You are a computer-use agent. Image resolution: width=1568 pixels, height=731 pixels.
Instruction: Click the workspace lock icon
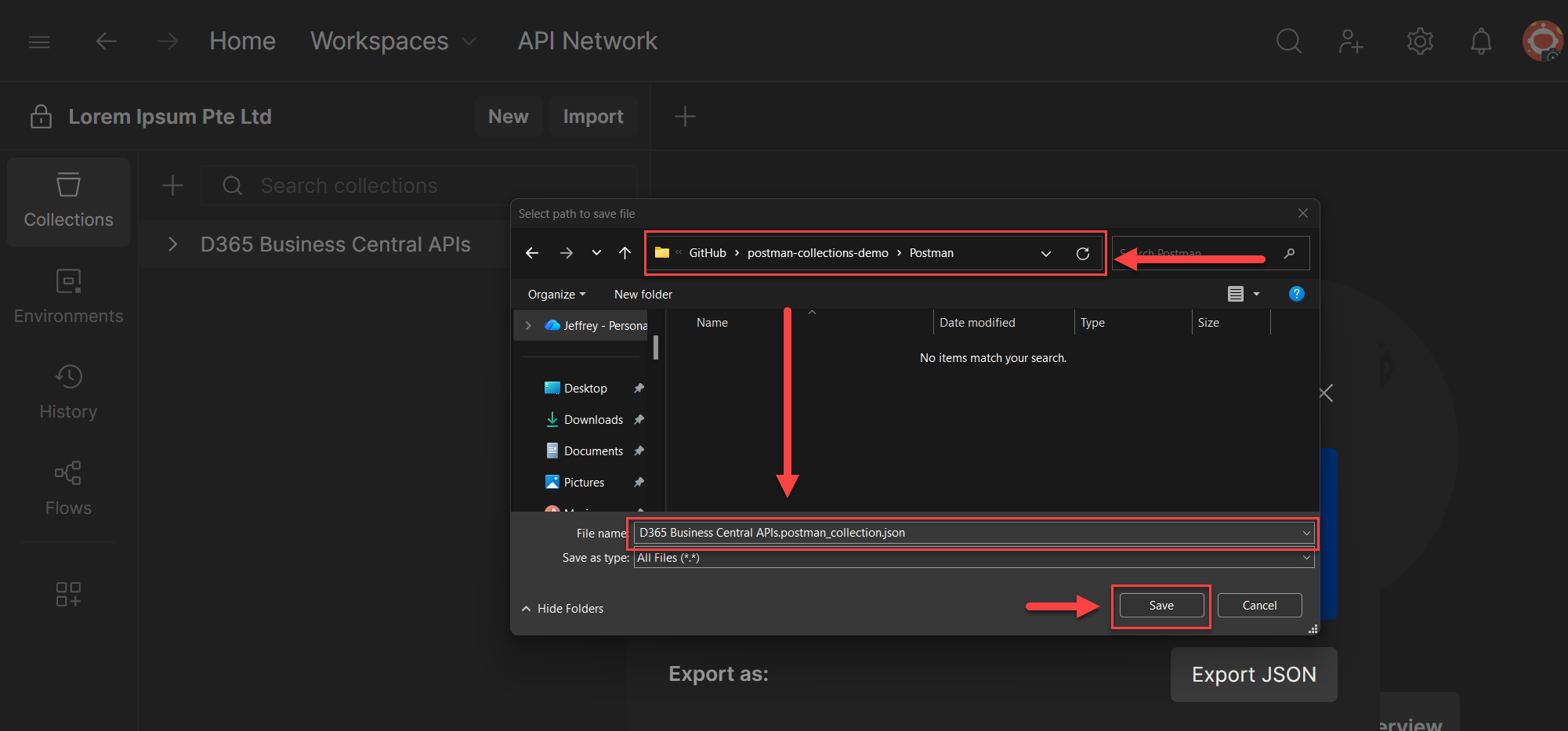[x=41, y=117]
